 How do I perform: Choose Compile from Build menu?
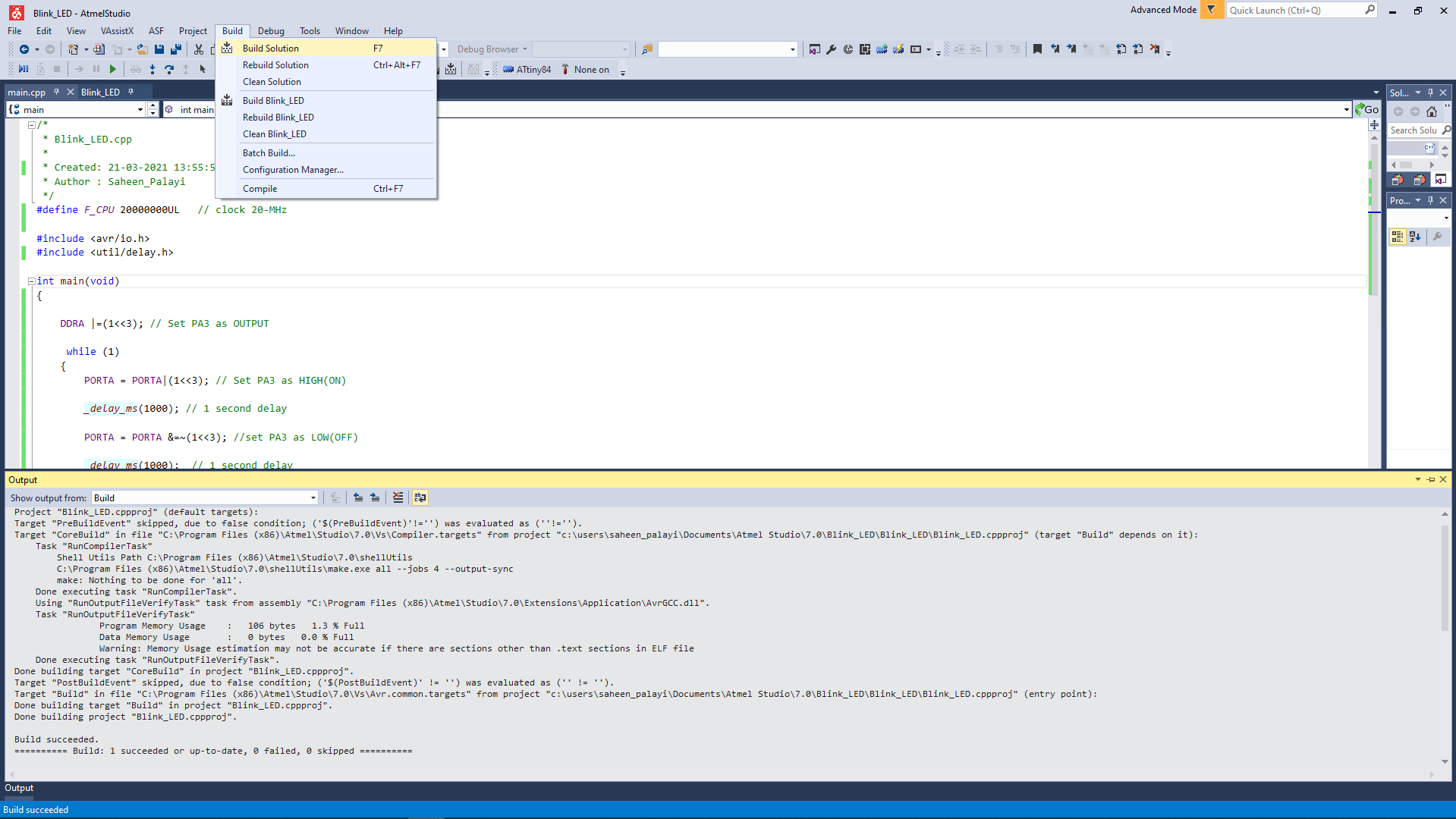tap(326, 189)
